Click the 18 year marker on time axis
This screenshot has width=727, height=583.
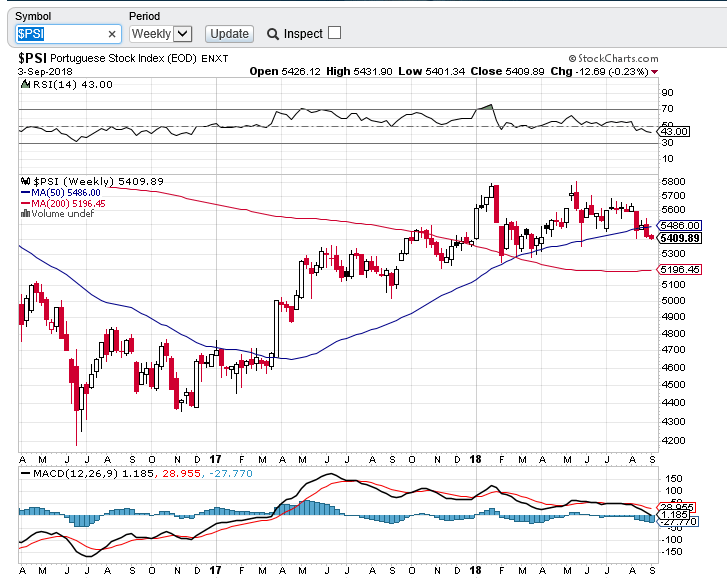[476, 458]
